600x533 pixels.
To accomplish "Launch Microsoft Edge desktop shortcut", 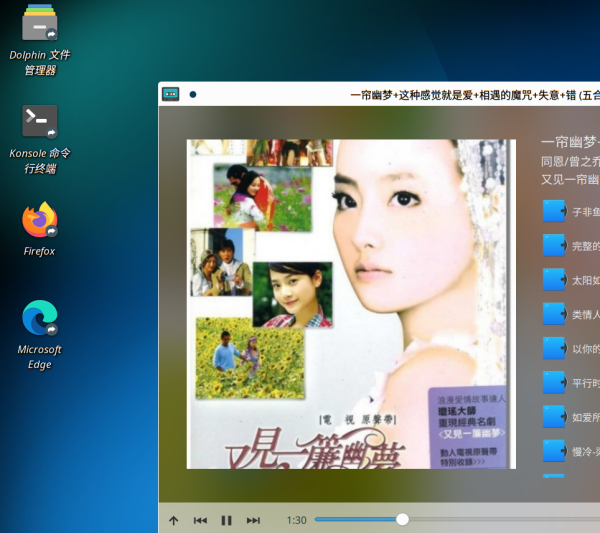I will 40,335.
